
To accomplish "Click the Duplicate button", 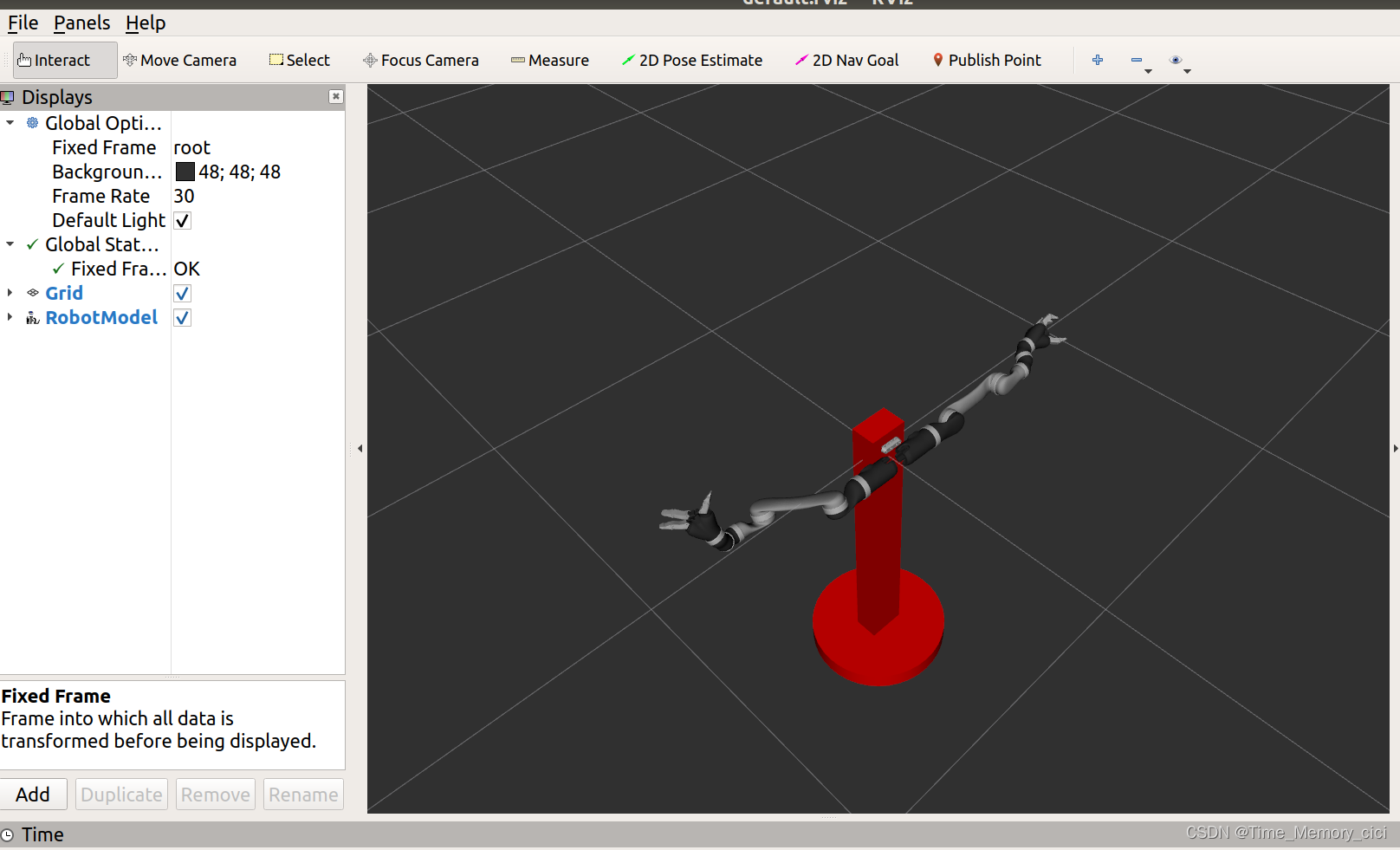I will (x=121, y=795).
